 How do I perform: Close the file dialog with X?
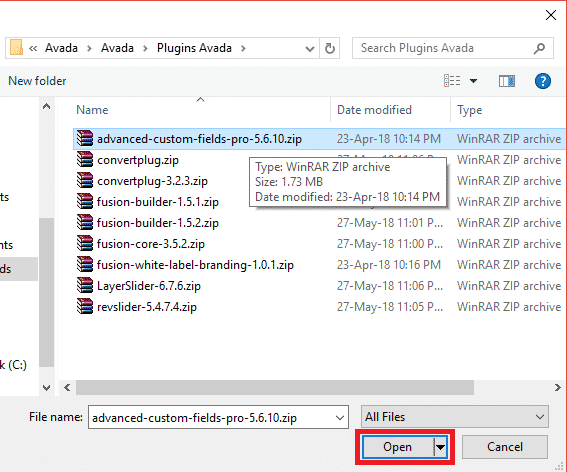551,15
